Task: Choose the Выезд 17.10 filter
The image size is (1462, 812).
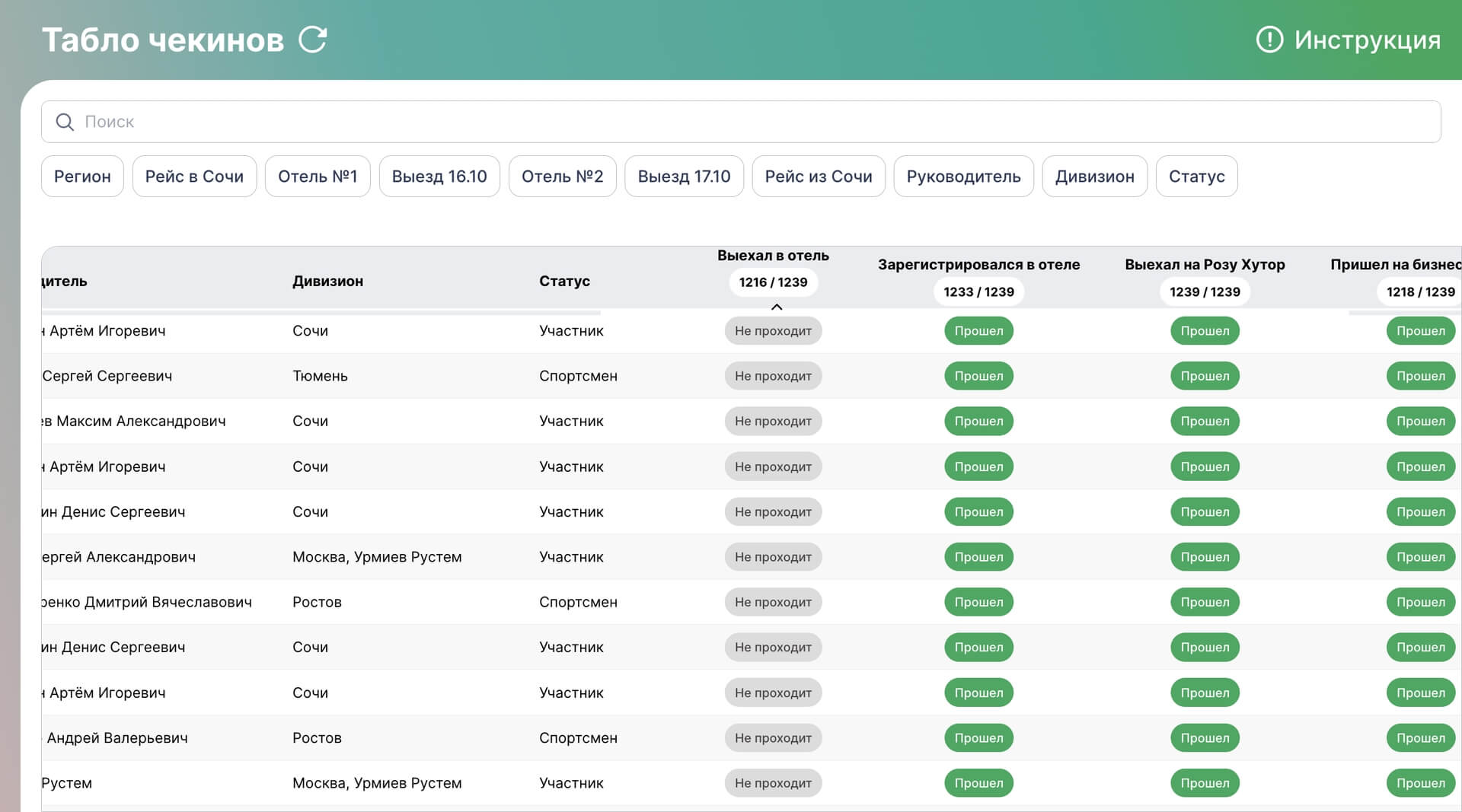Action: point(684,177)
